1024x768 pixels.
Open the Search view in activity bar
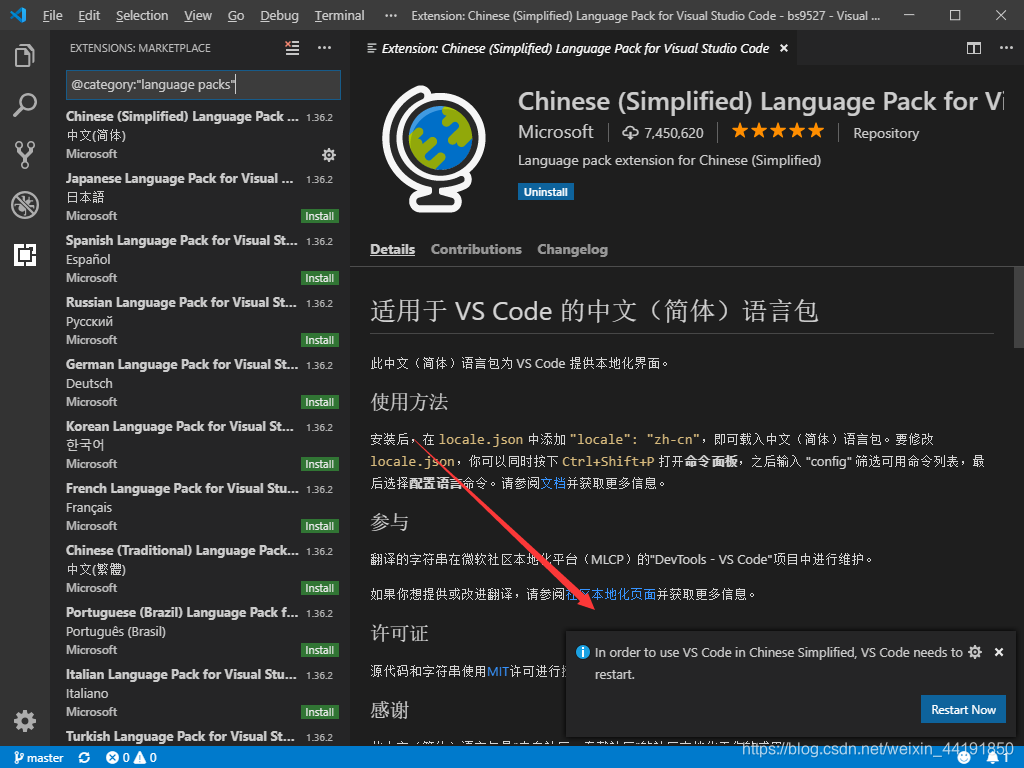point(24,105)
